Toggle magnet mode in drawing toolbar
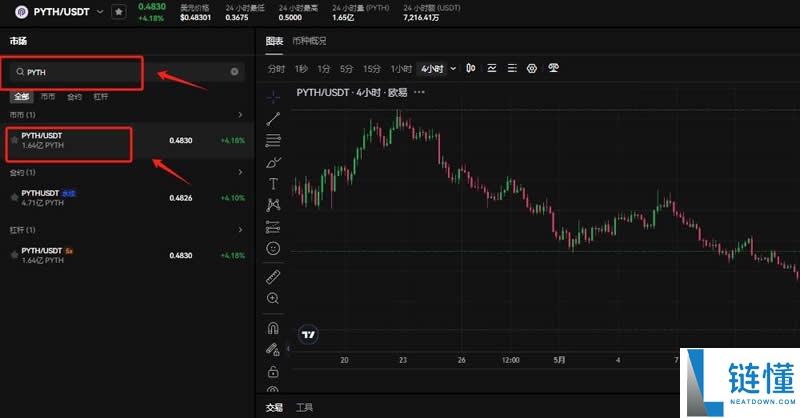This screenshot has width=800, height=418. coord(273,327)
